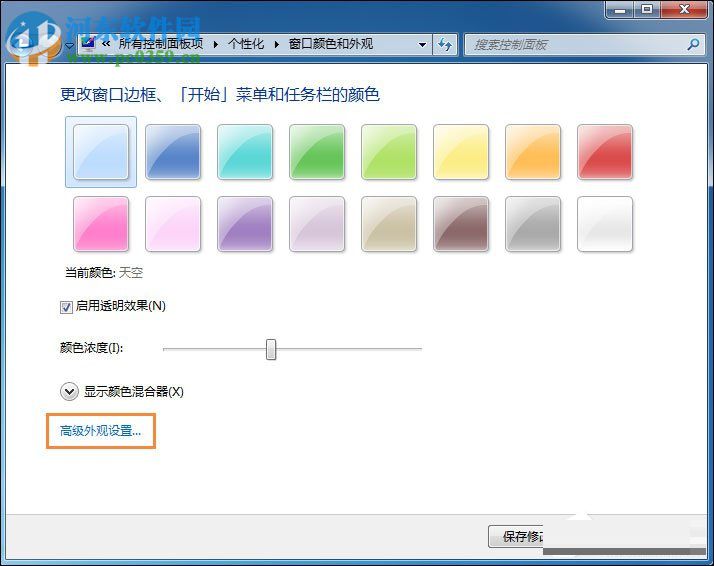Click the refresh address bar icon
The height and width of the screenshot is (566, 714).
point(444,45)
